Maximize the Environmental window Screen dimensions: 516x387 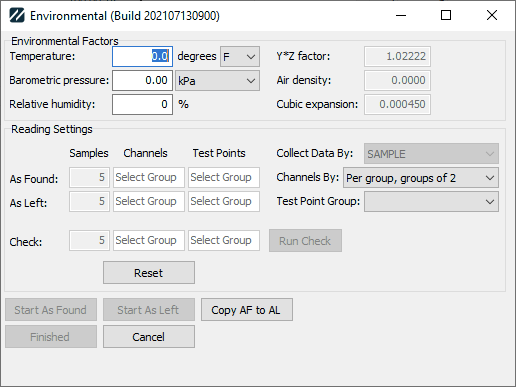[x=446, y=15]
